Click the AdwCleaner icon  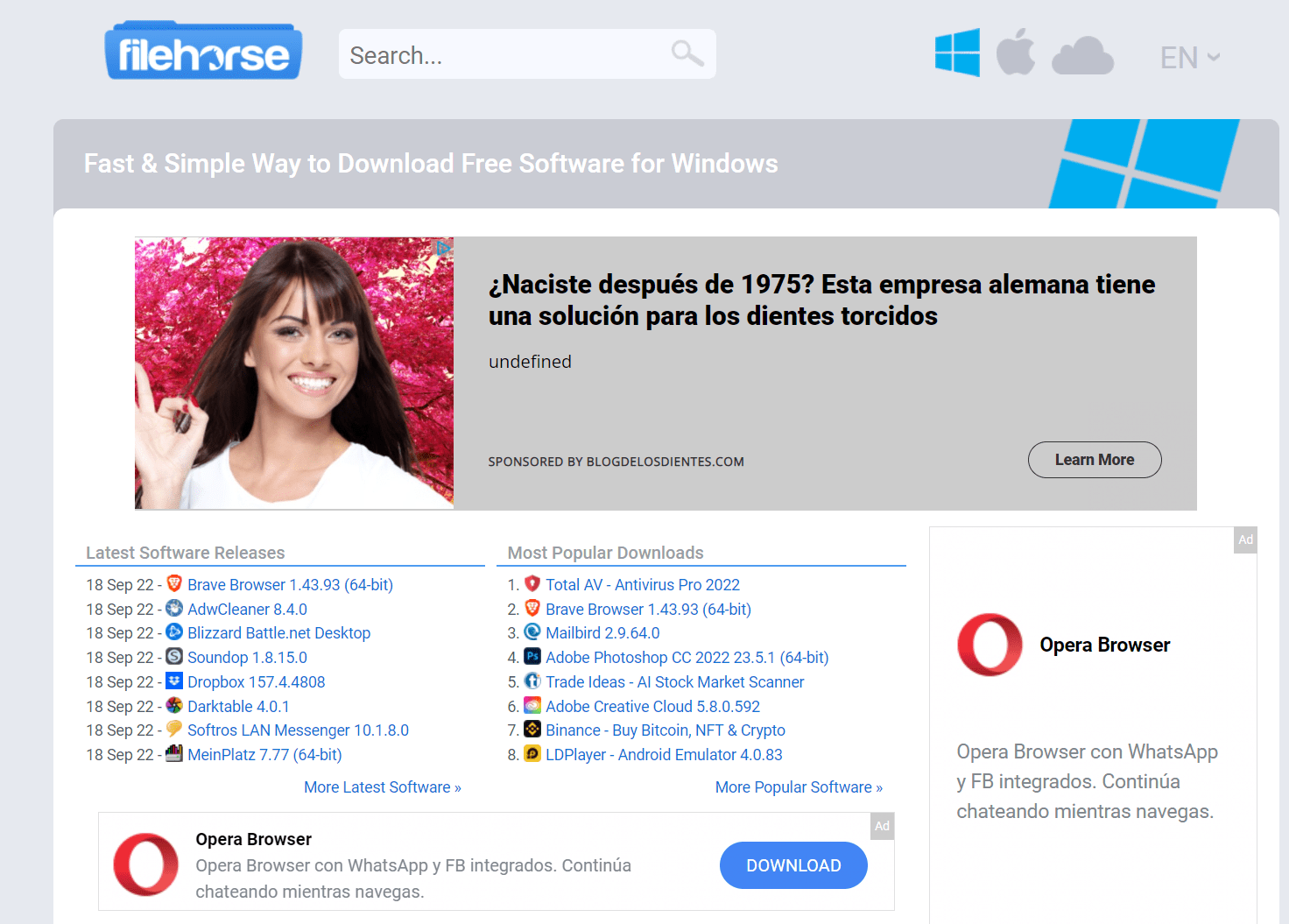174,608
